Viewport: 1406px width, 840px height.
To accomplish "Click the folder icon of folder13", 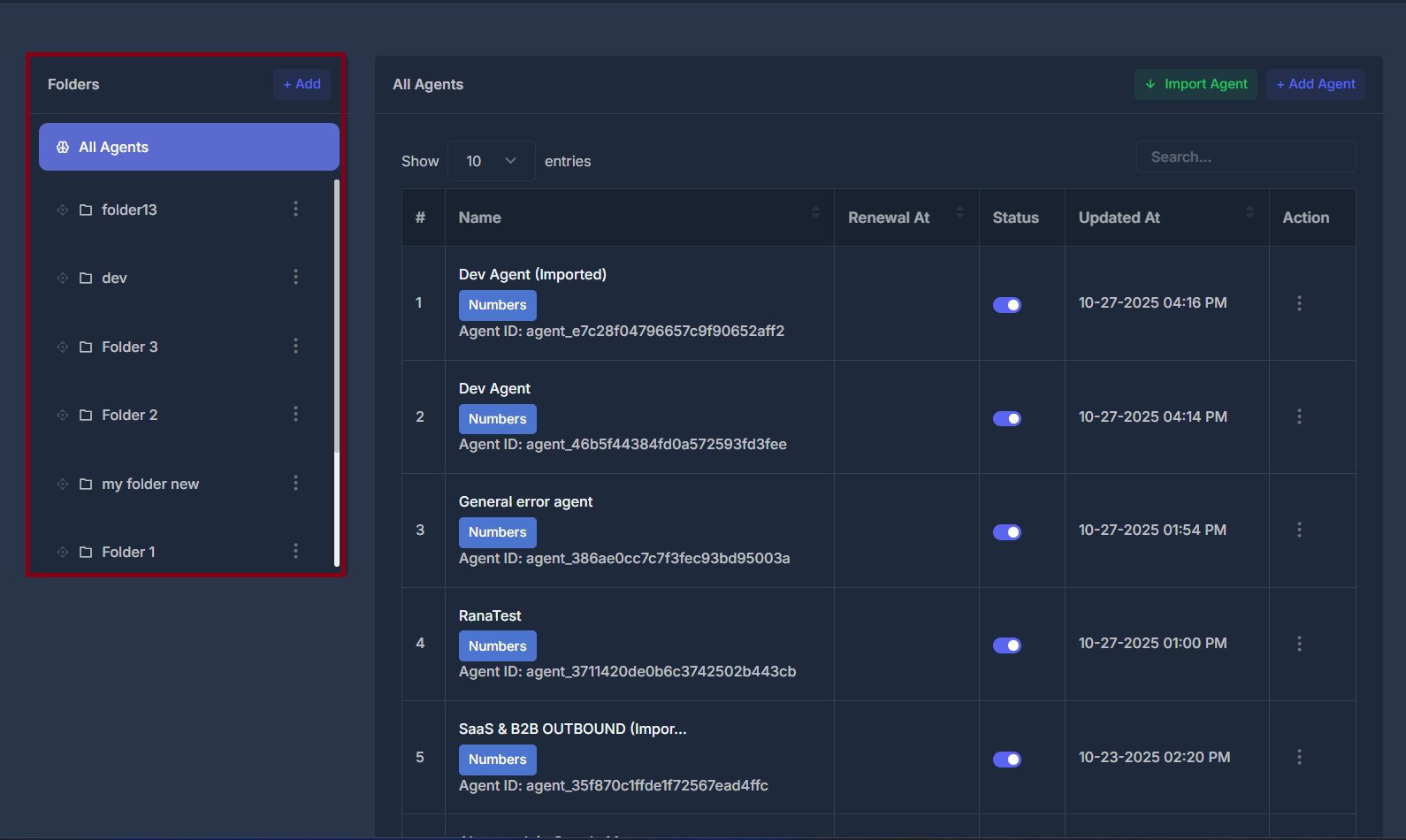I will 86,210.
